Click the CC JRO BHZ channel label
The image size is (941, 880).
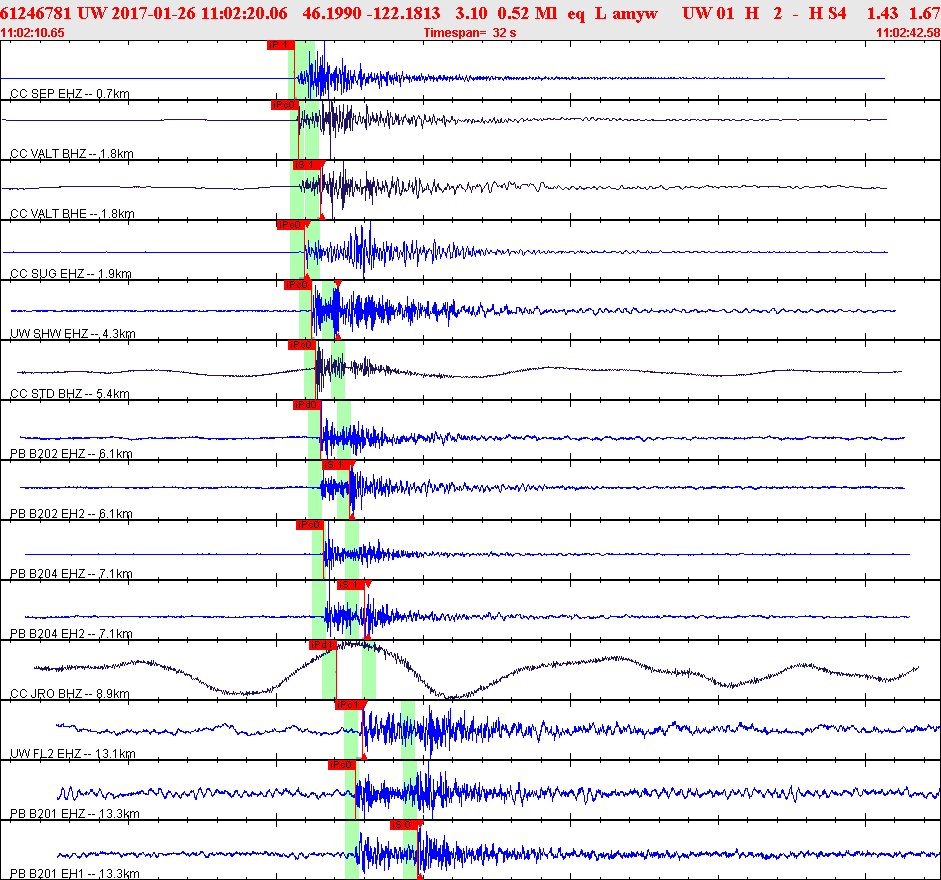tap(70, 693)
